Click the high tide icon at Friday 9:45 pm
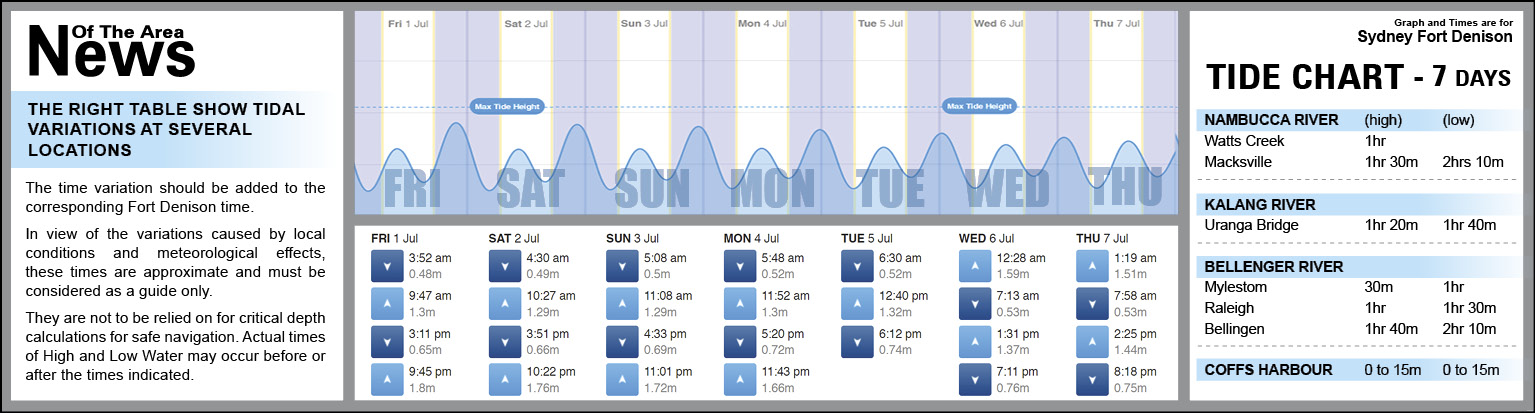The height and width of the screenshot is (413, 1535). point(387,378)
